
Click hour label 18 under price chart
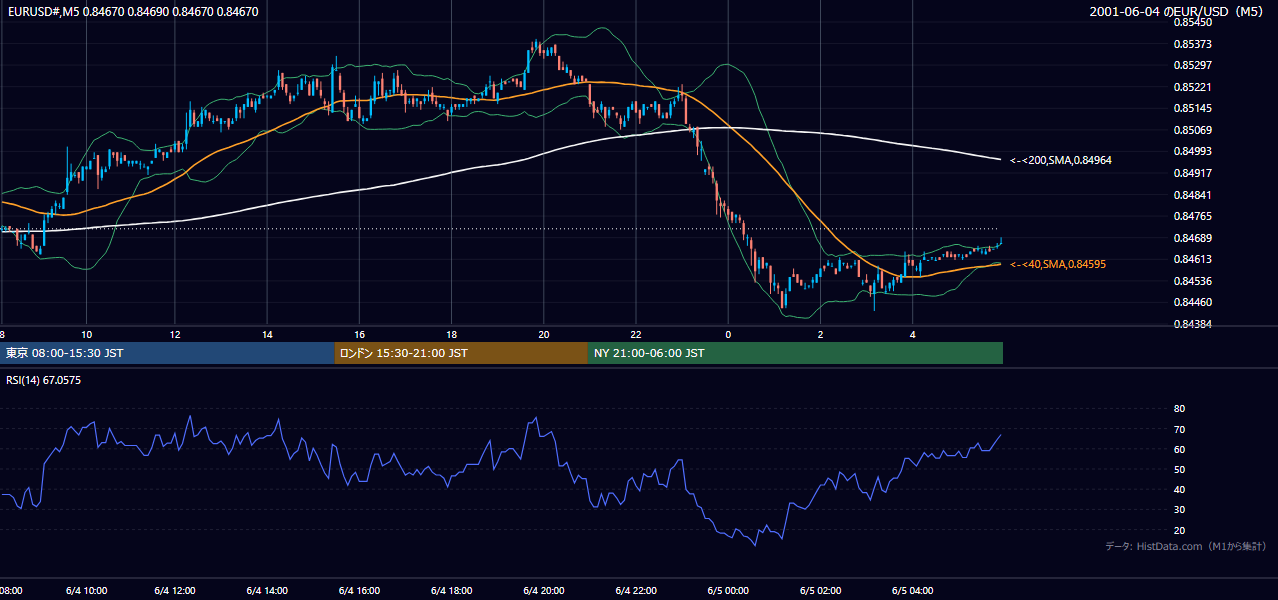[x=451, y=334]
